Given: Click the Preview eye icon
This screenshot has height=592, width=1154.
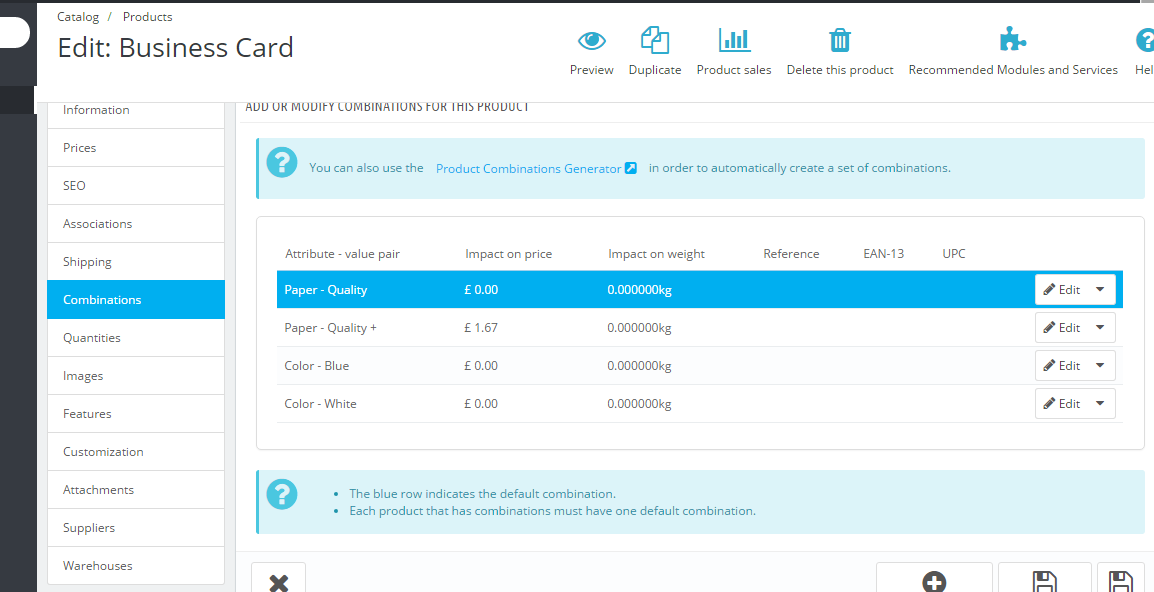Looking at the screenshot, I should tap(592, 40).
